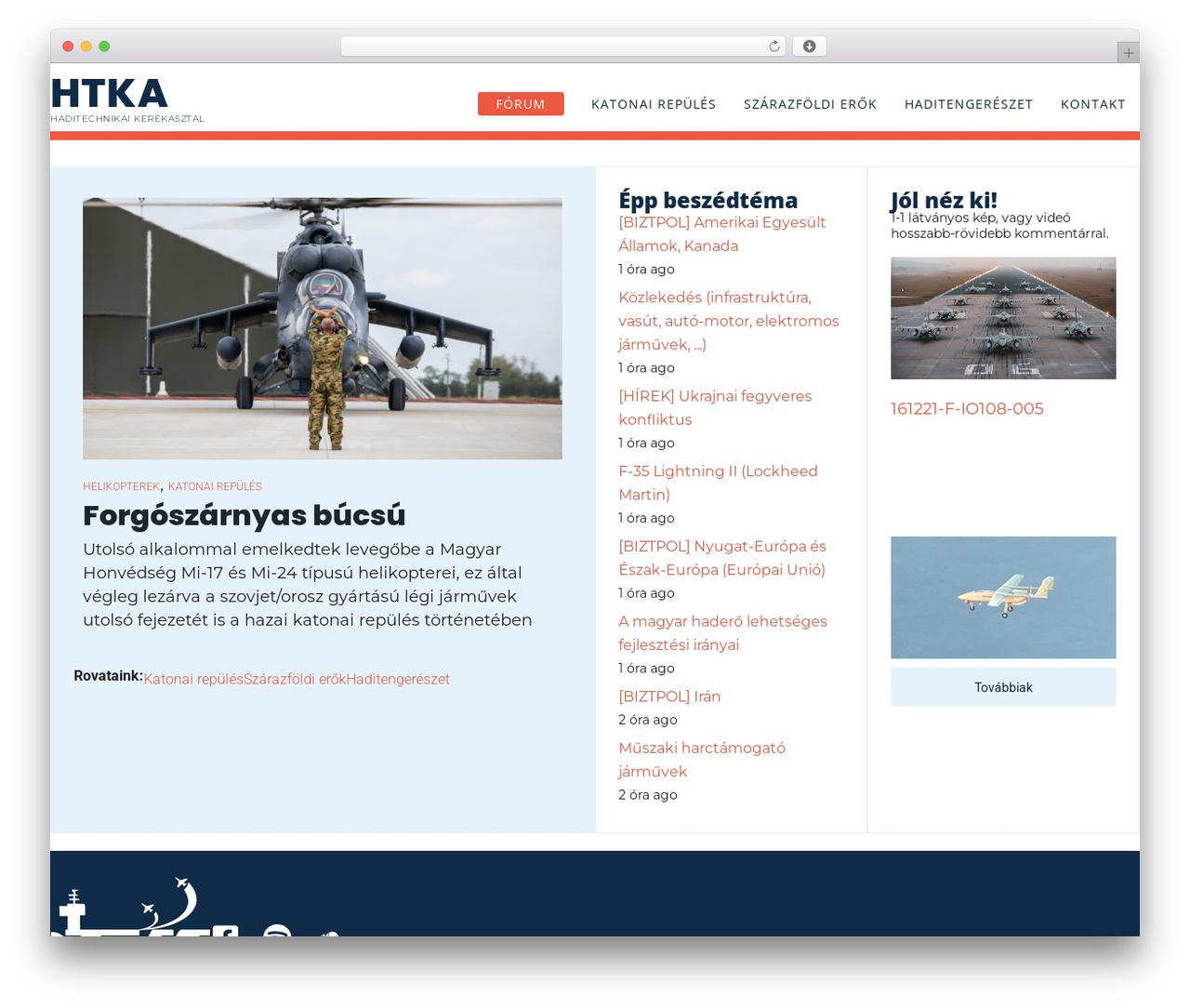Open the Műszaki harctámogató járművek topic
Screen dimensions: 1190x1008
click(702, 760)
